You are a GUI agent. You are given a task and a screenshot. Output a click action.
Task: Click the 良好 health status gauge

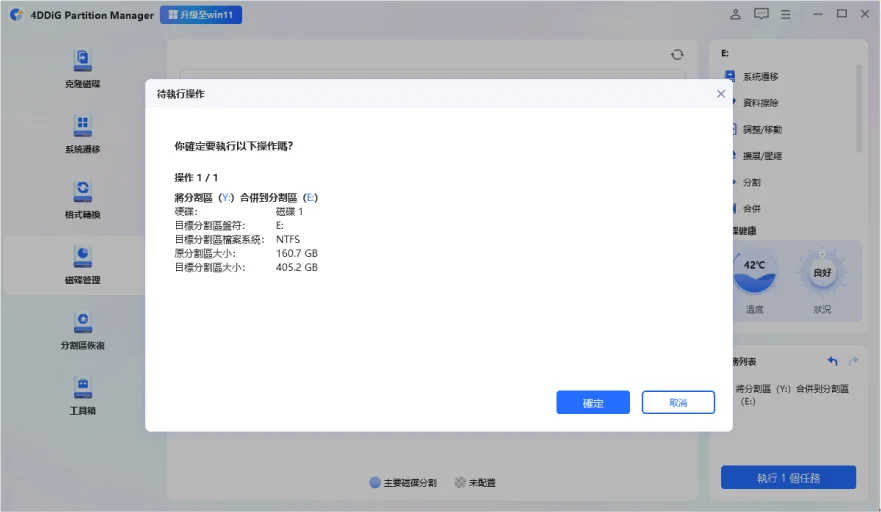(822, 273)
